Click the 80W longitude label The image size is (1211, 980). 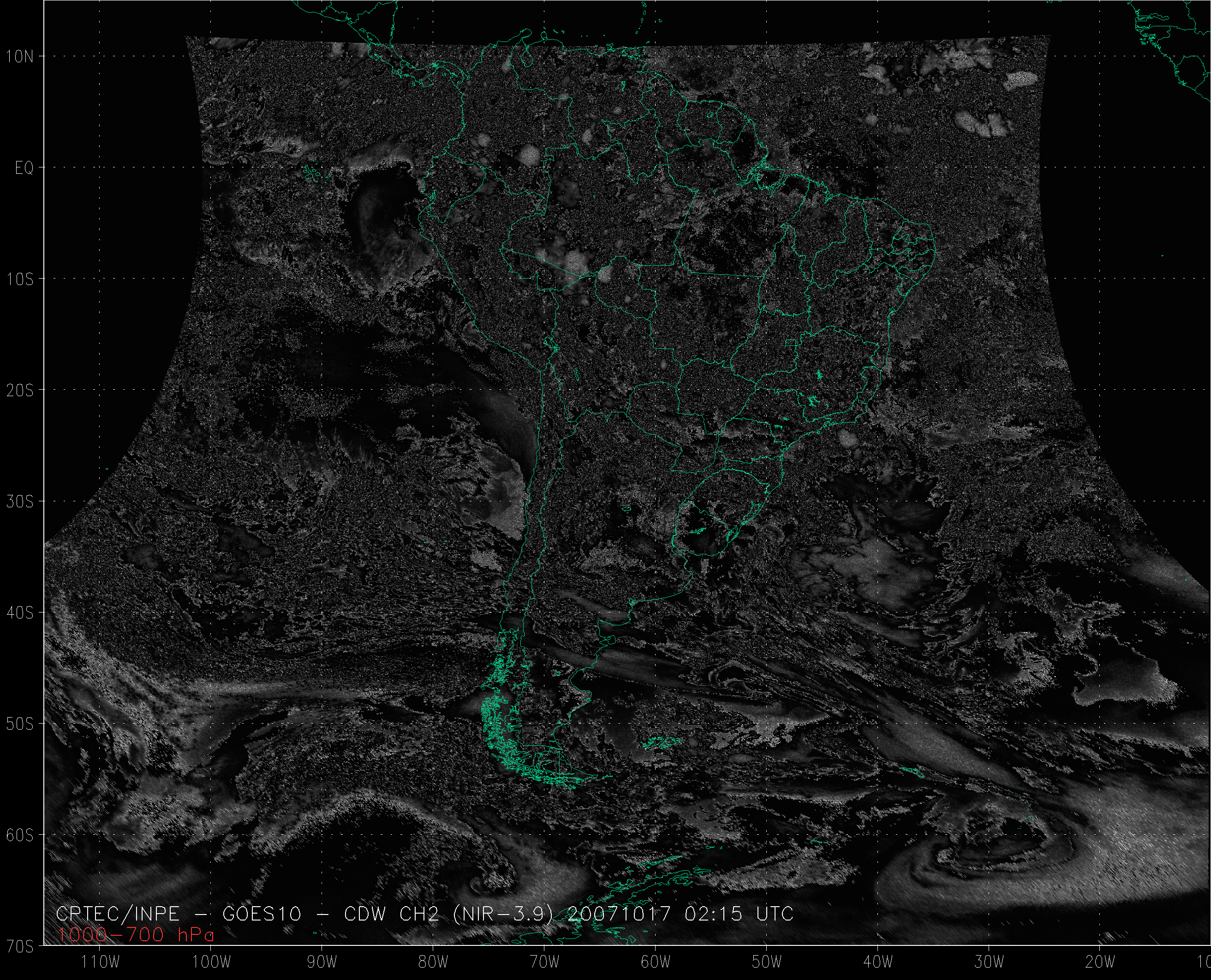pyautogui.click(x=433, y=962)
